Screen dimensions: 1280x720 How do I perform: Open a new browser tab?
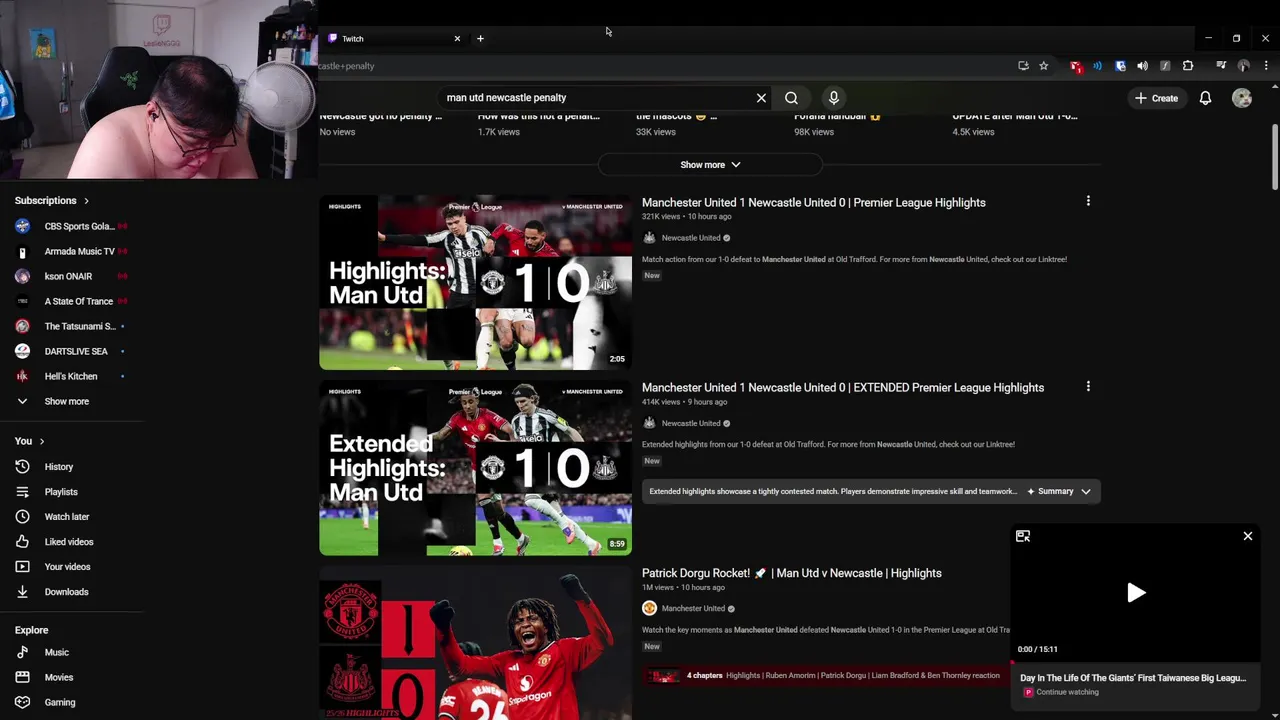coord(480,39)
